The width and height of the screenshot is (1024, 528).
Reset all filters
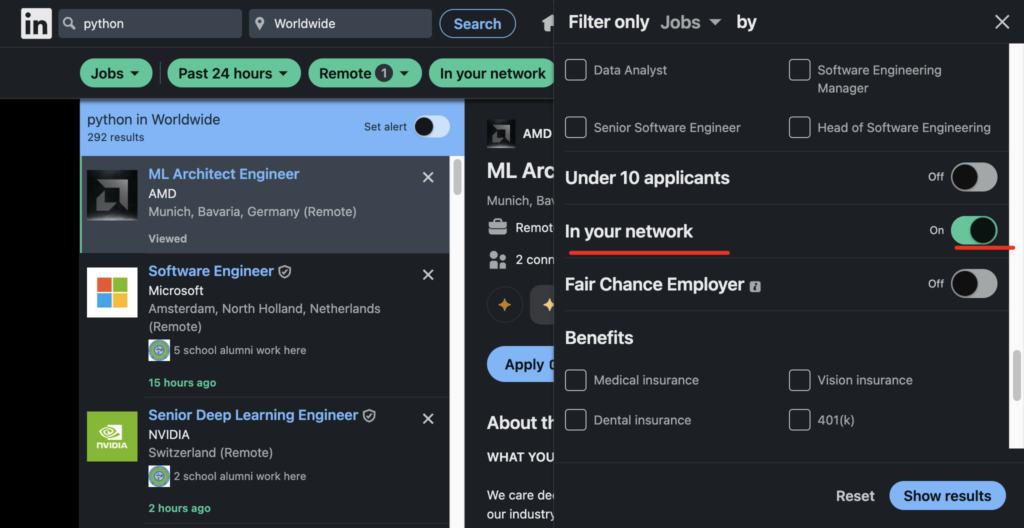(x=855, y=495)
